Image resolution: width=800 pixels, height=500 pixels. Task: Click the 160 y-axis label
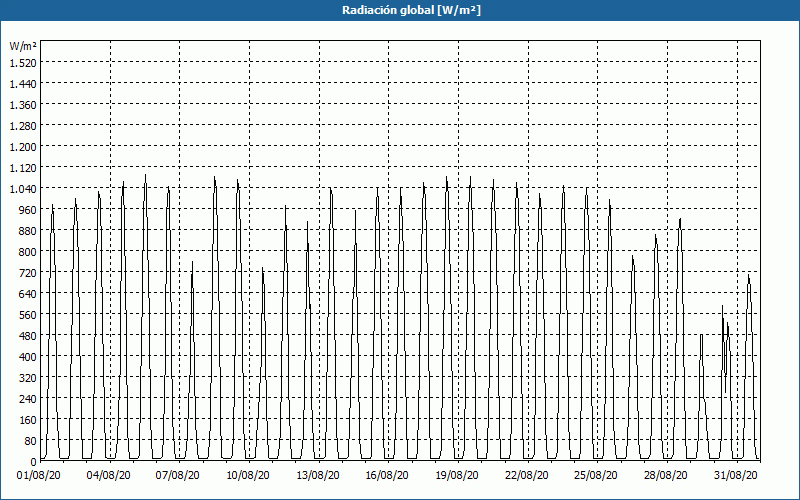point(28,420)
